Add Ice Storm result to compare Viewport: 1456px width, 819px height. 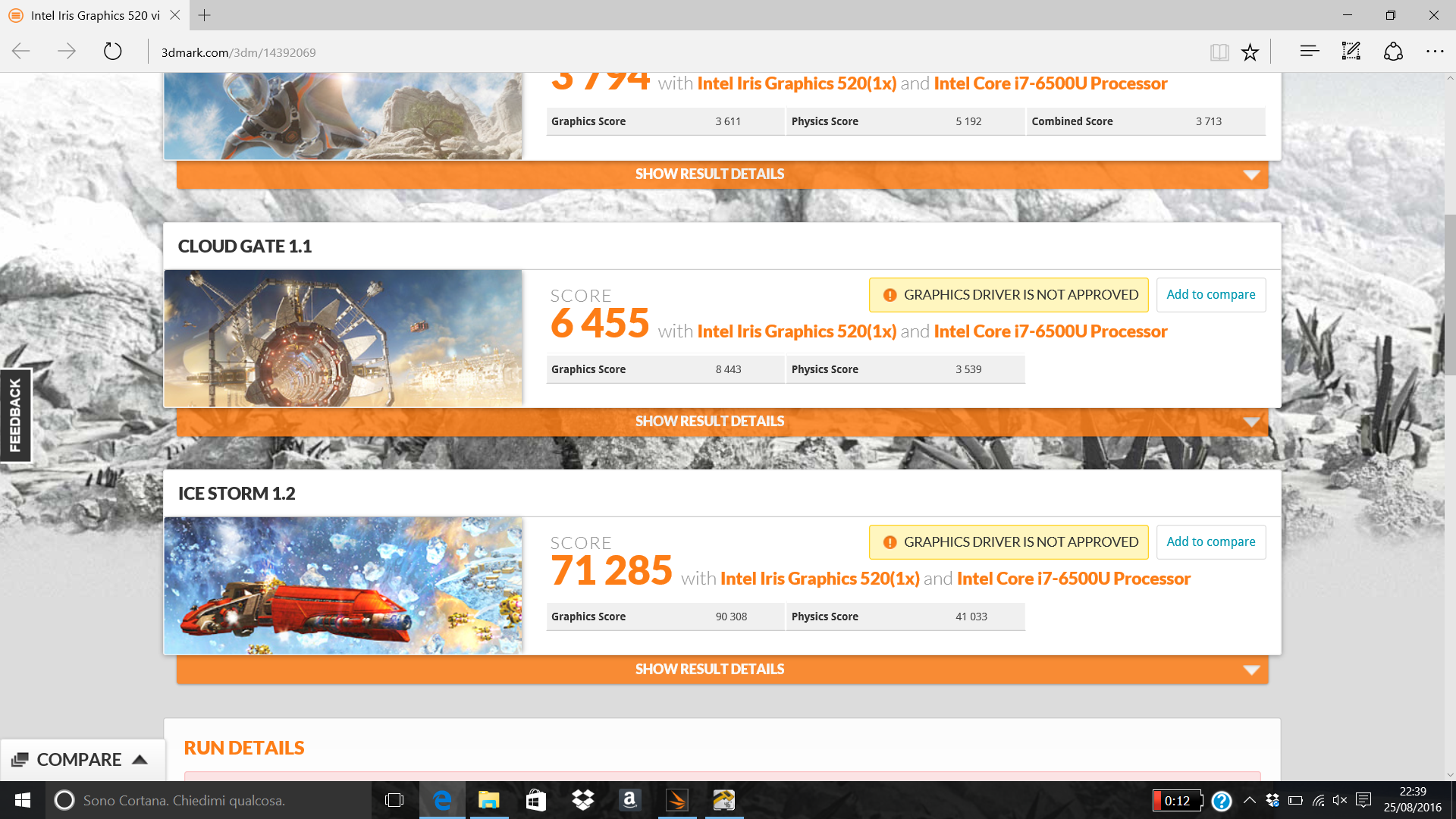tap(1211, 542)
